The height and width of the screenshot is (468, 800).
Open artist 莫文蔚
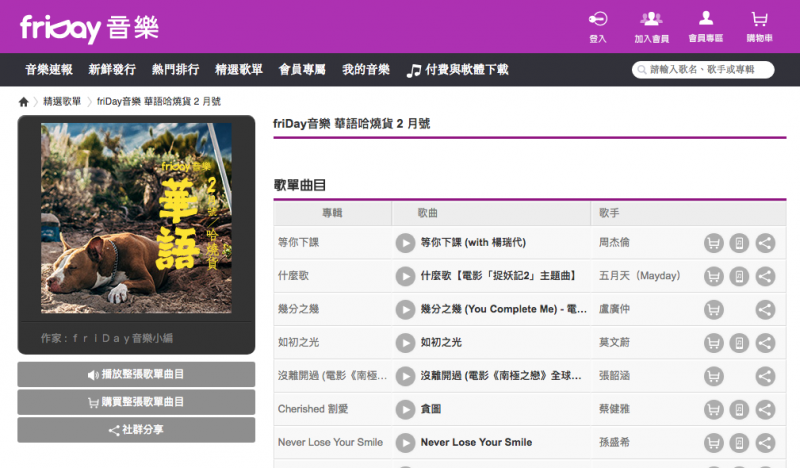click(614, 342)
